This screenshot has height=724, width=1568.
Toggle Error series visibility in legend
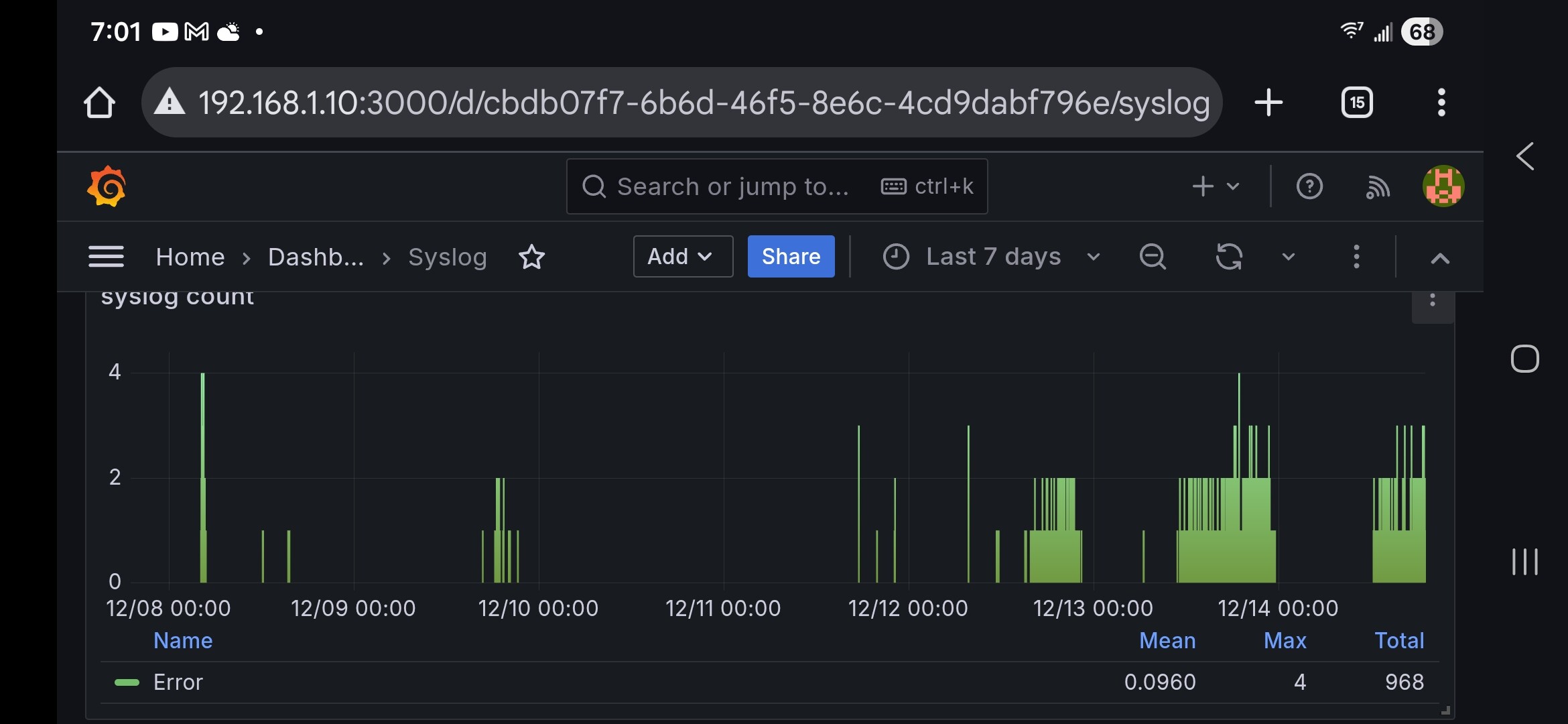point(178,682)
